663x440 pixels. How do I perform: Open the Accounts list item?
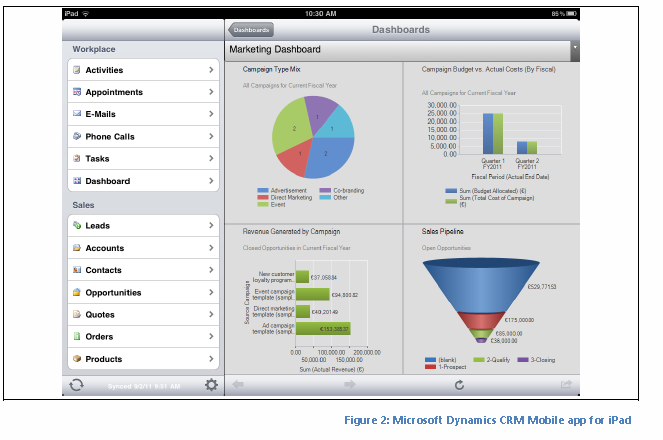tap(143, 248)
